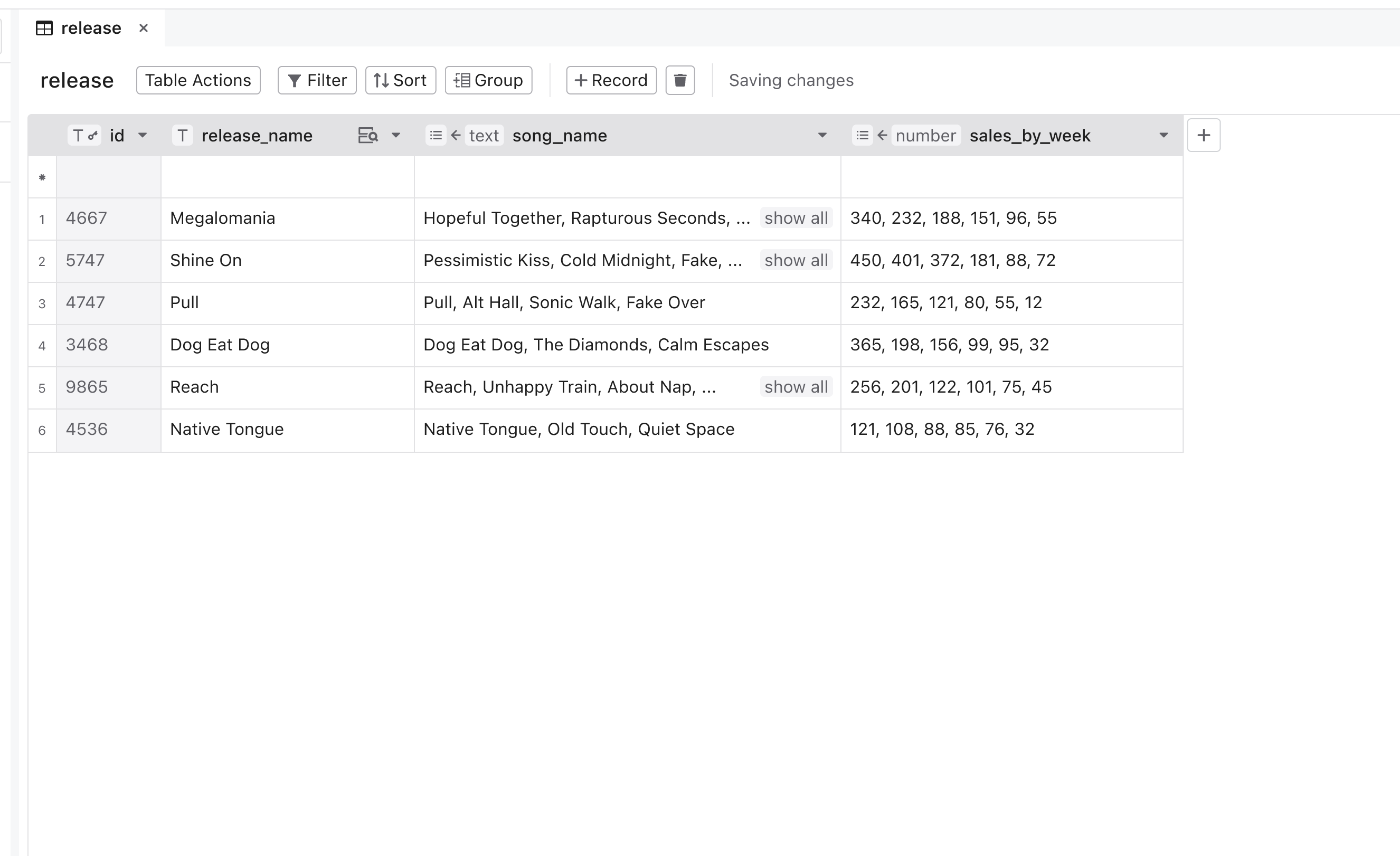Click the Delete trash icon
The width and height of the screenshot is (1400, 856).
pyautogui.click(x=680, y=80)
